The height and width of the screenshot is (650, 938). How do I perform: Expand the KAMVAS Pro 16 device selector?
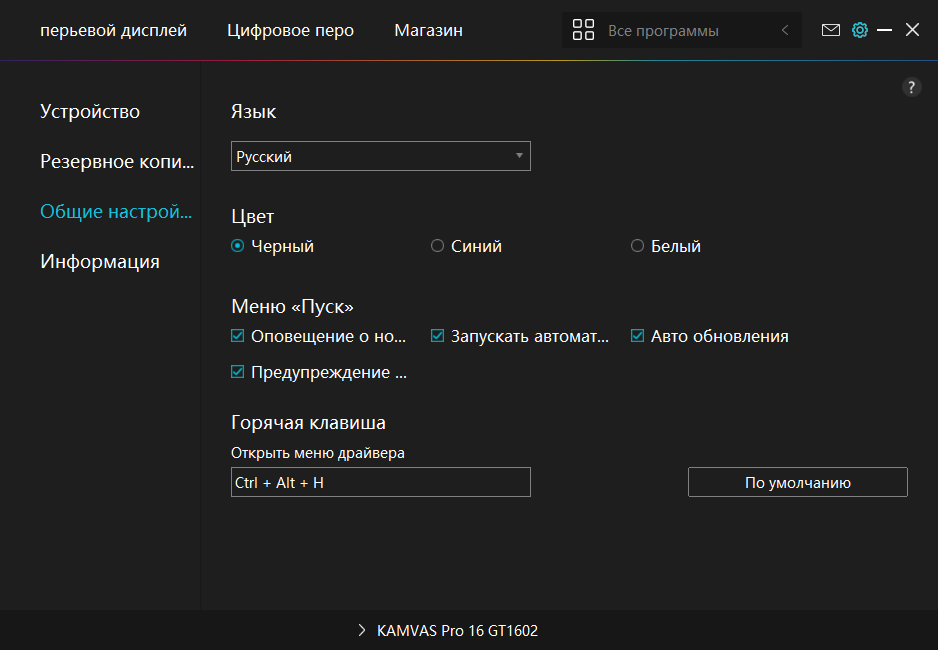[x=448, y=630]
